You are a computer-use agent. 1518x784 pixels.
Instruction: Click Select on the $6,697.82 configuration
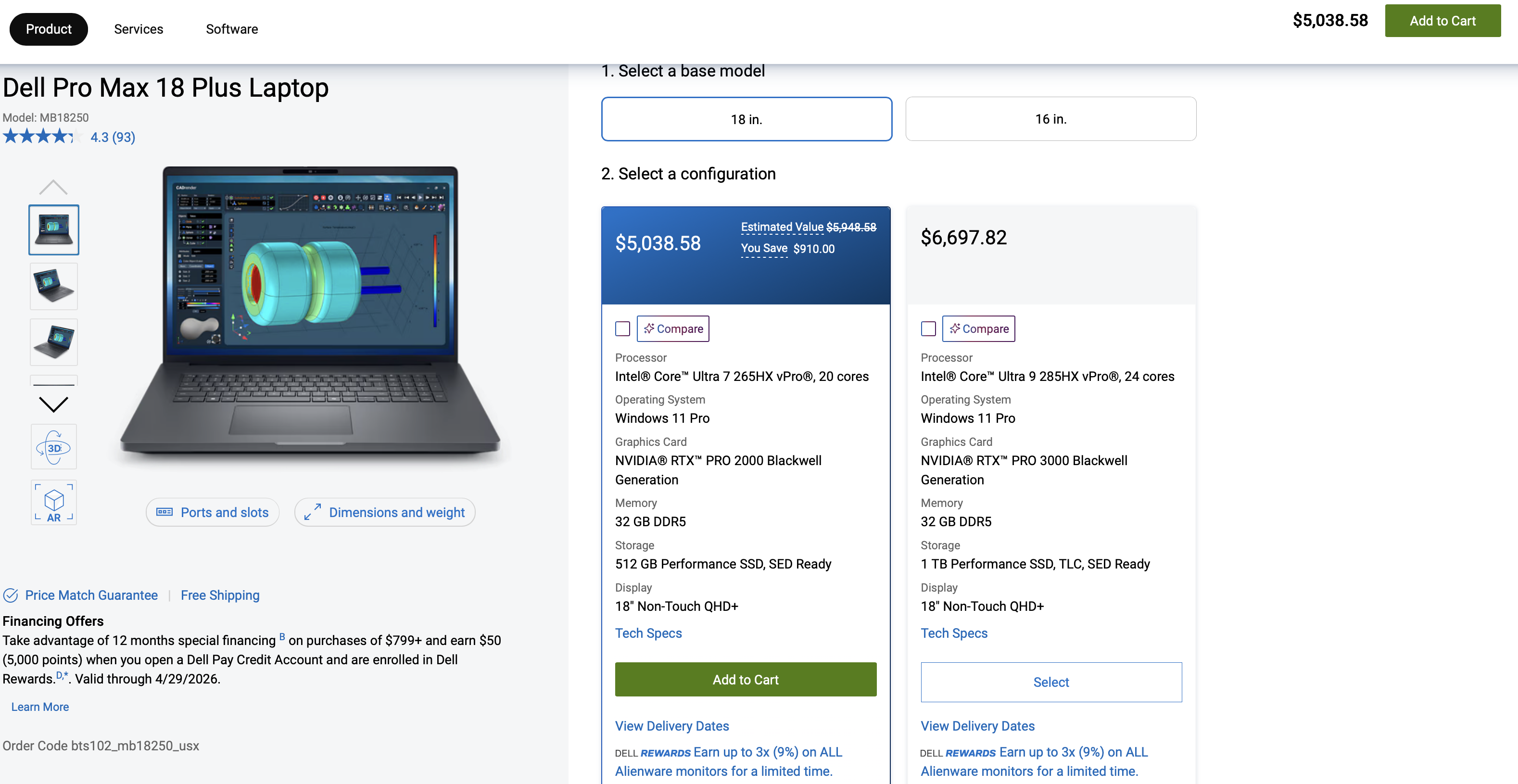1050,682
